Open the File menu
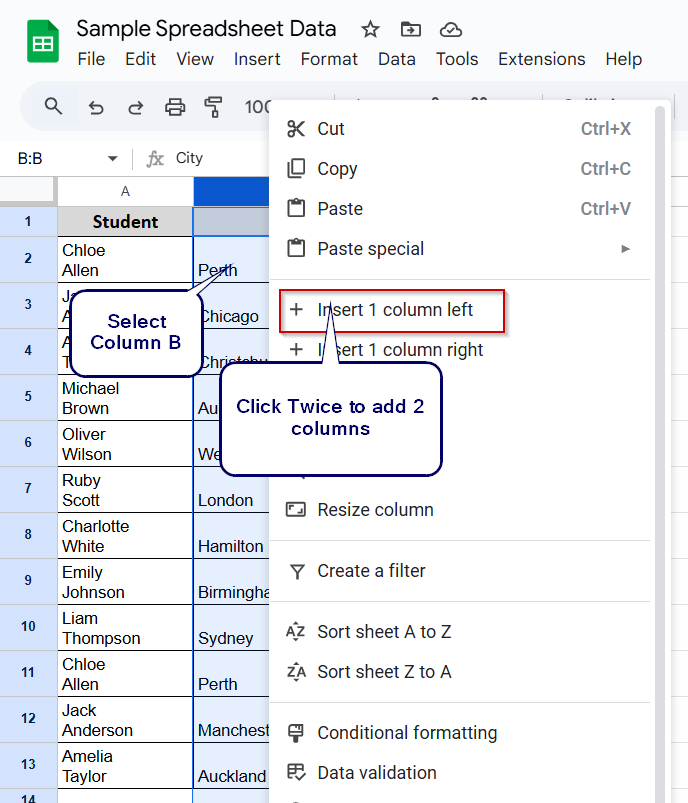This screenshot has height=803, width=688. pos(91,59)
